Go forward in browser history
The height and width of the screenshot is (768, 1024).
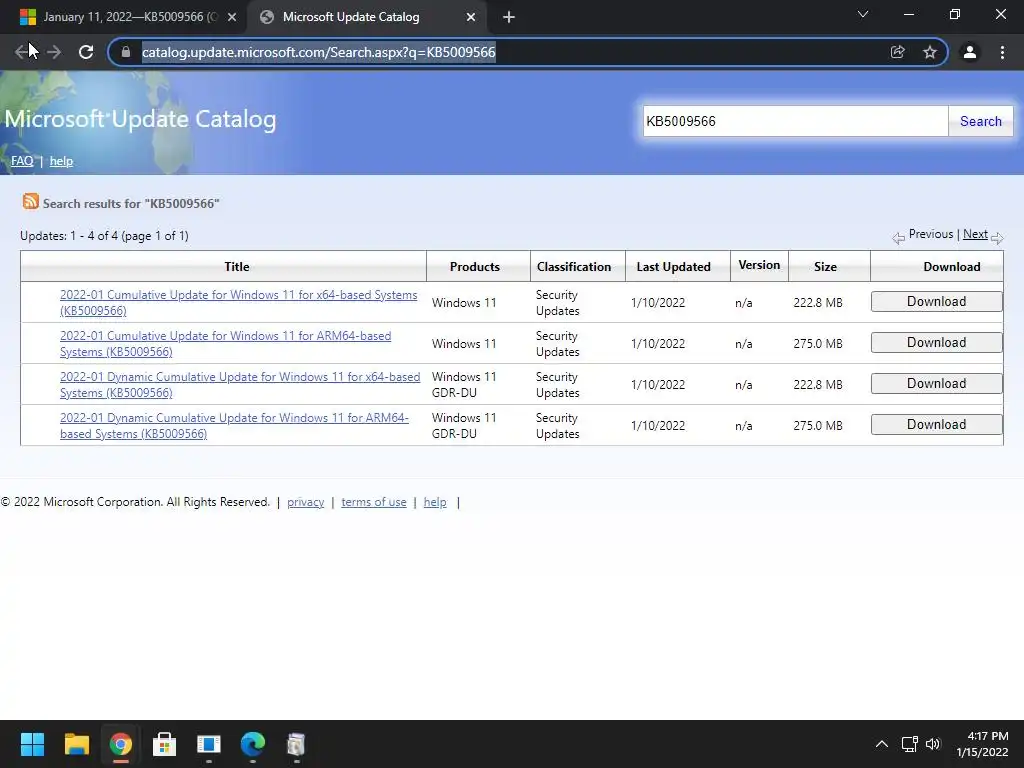(x=54, y=52)
